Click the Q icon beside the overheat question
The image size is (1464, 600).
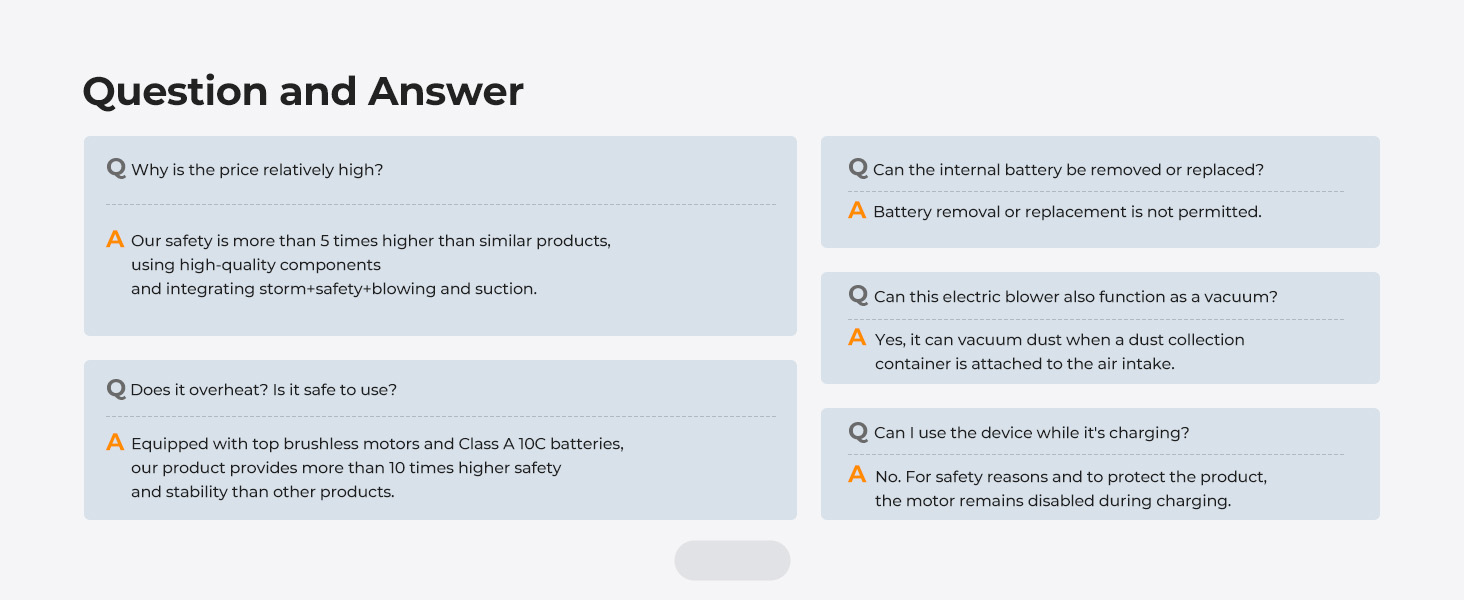click(x=116, y=388)
